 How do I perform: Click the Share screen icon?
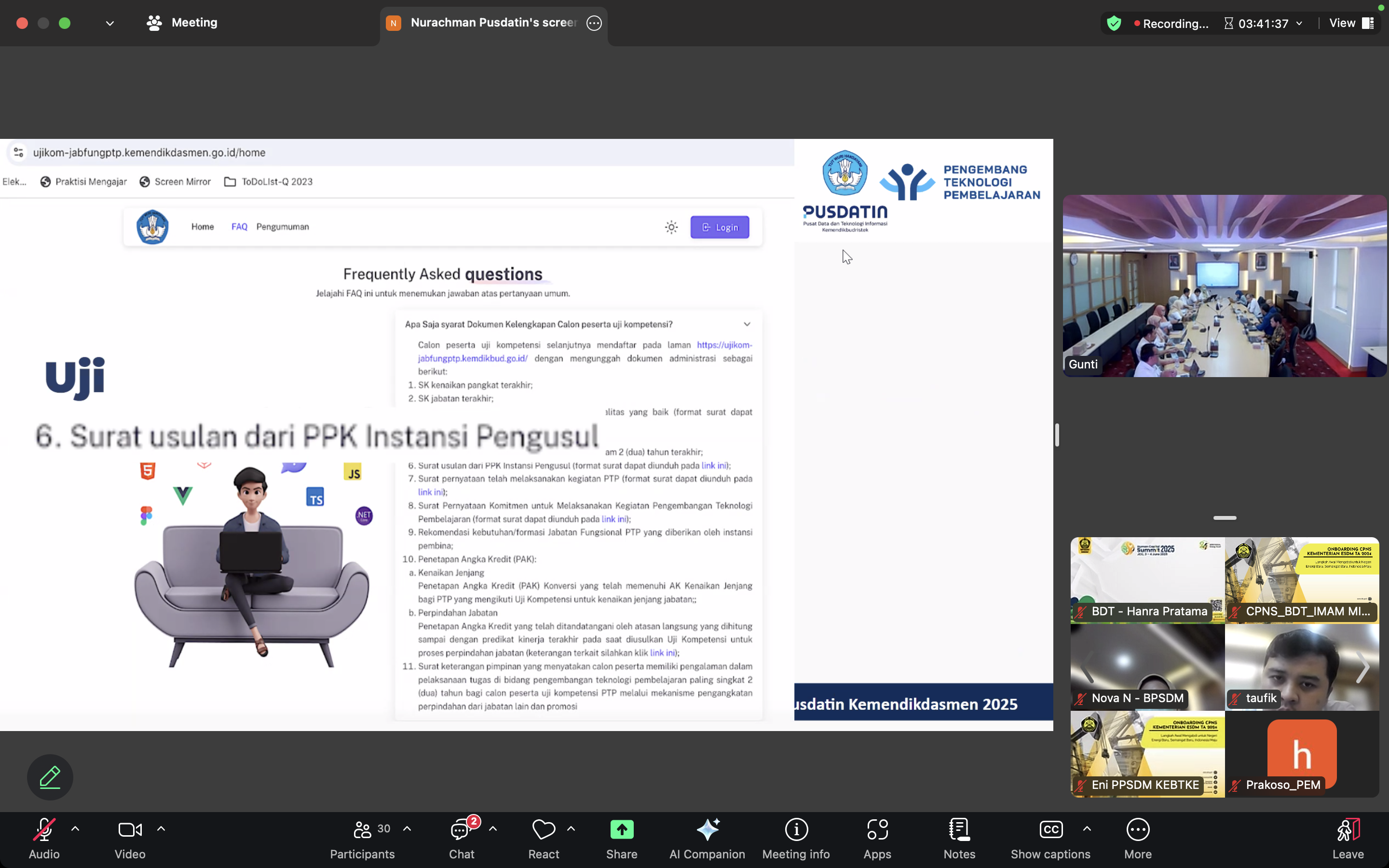point(622,830)
